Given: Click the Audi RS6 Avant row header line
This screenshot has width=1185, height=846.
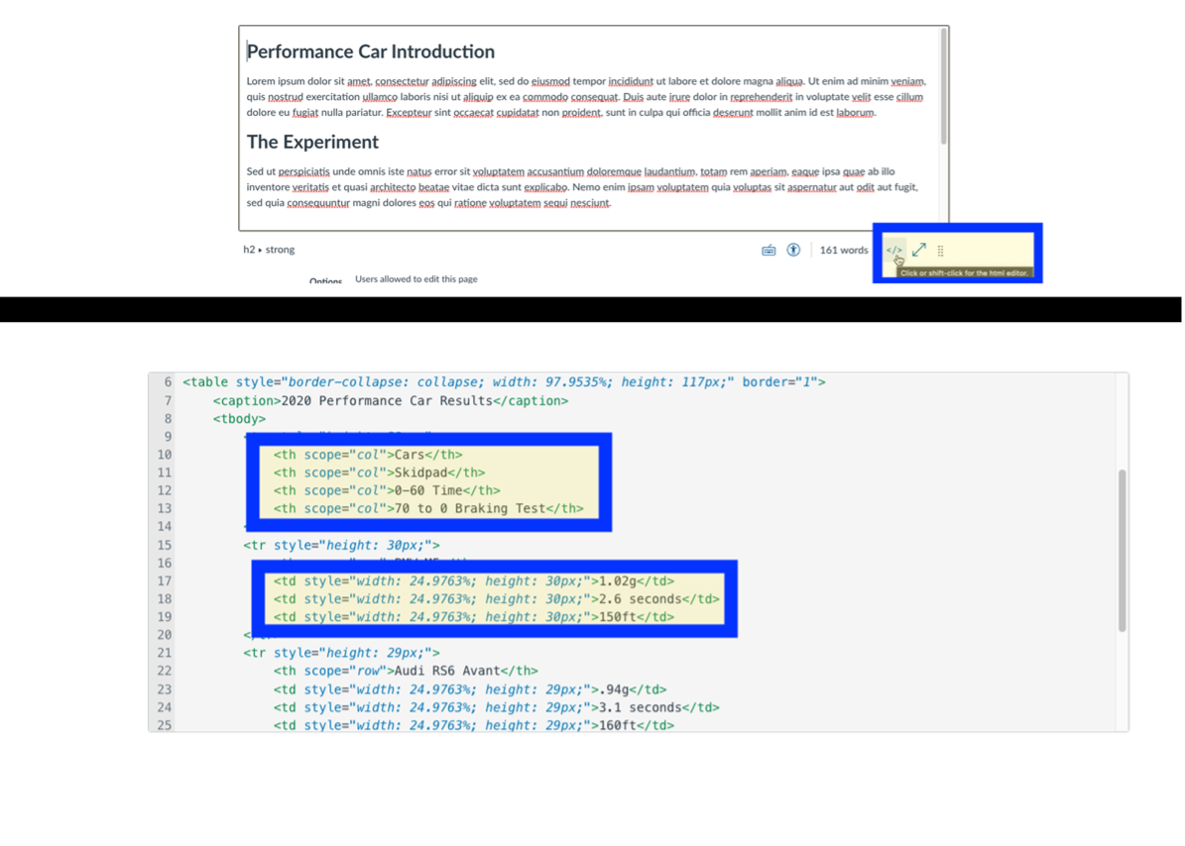Looking at the screenshot, I should point(405,671).
